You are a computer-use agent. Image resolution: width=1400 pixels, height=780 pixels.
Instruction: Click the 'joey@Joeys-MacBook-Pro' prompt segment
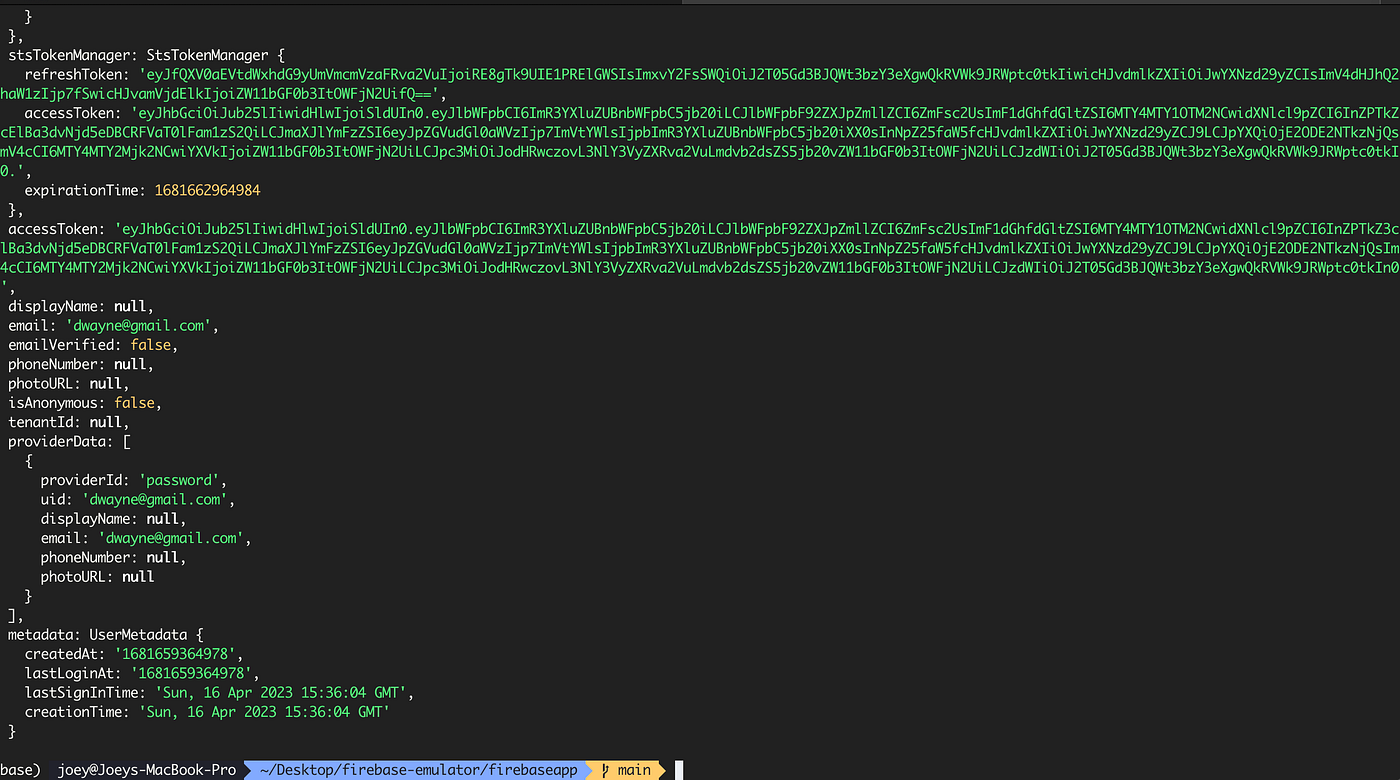146,770
